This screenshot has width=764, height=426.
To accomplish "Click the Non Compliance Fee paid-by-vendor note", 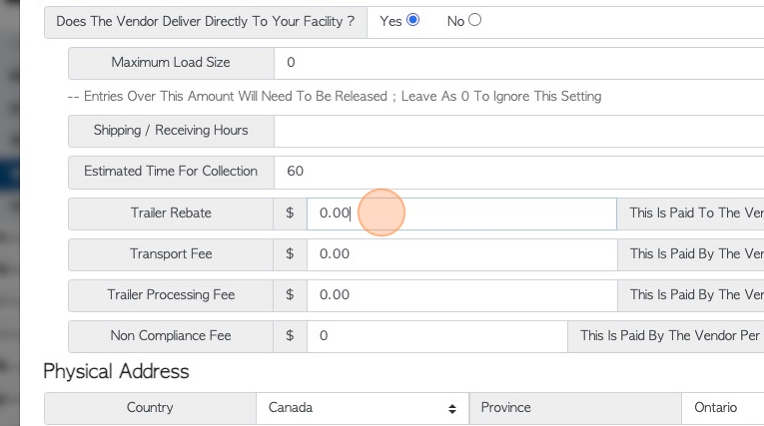I will 666,336.
